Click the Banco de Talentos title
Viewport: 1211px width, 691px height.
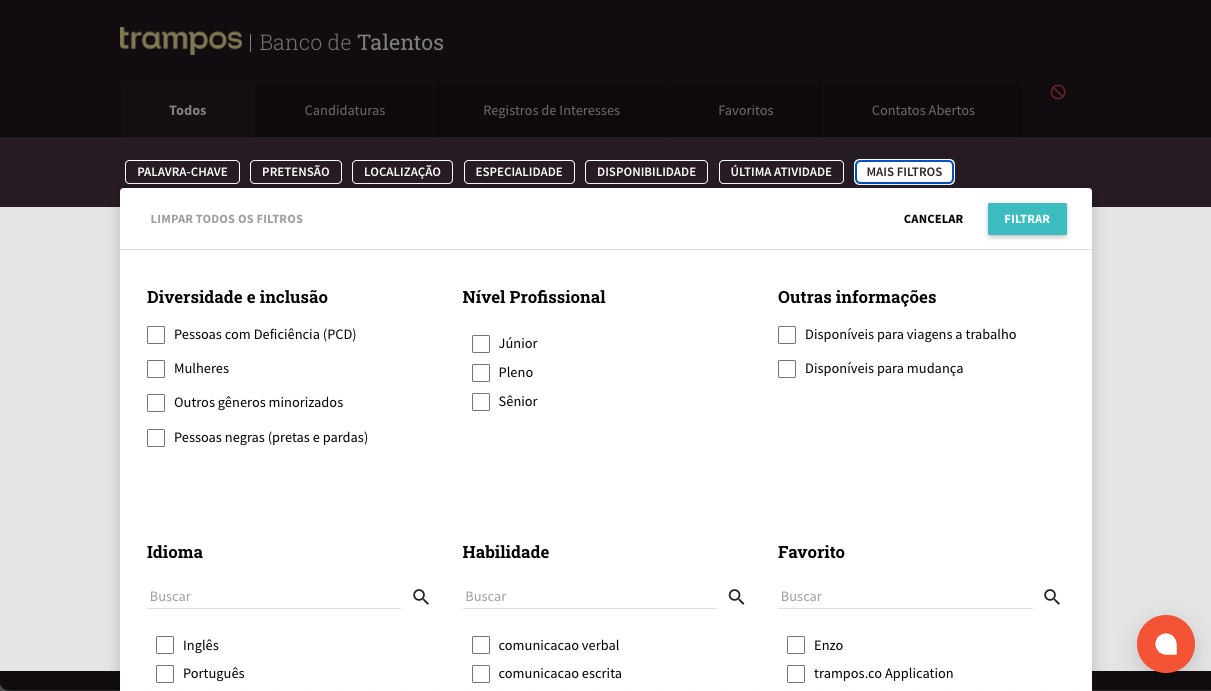351,42
